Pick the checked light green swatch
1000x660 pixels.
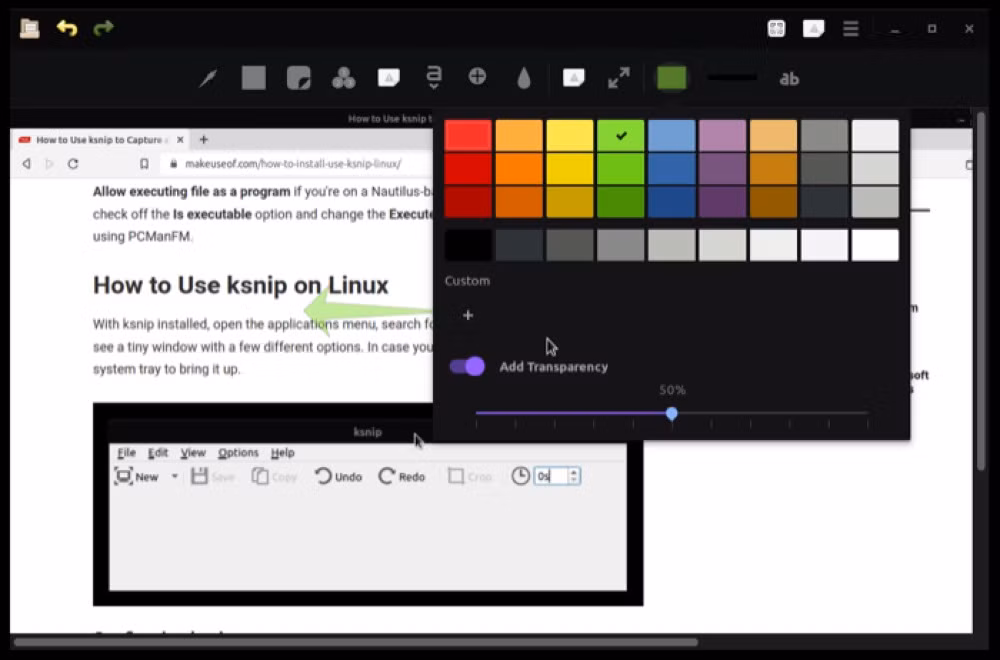[x=621, y=135]
